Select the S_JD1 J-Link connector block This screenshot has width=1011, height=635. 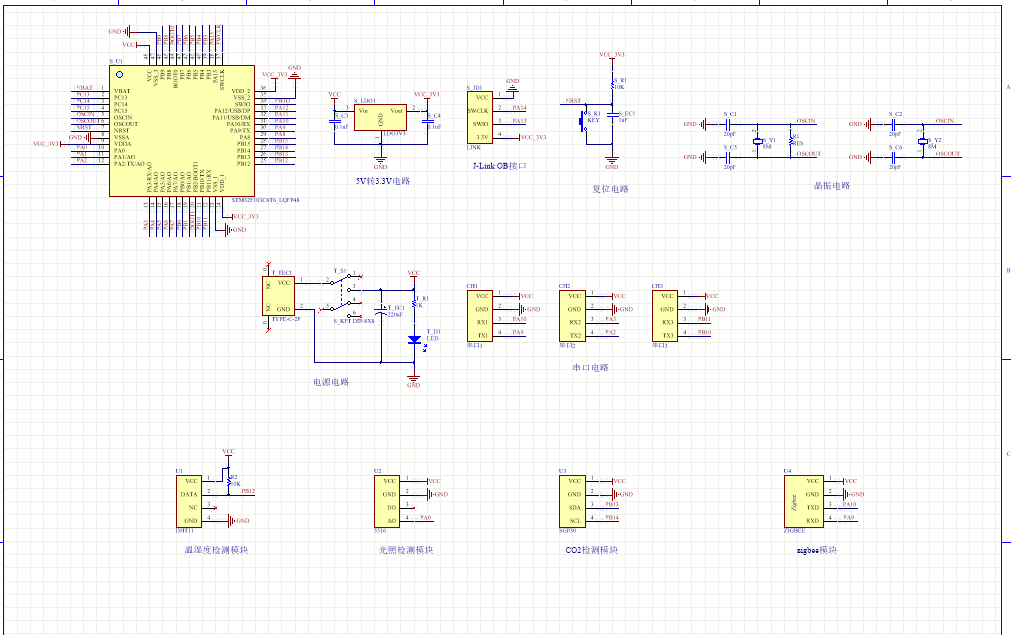(x=481, y=117)
